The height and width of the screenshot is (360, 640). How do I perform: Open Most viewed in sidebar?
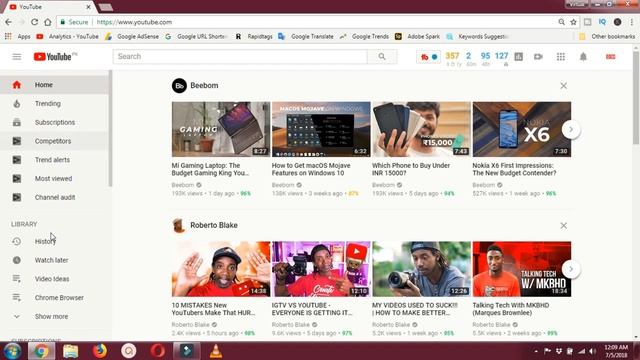pyautogui.click(x=54, y=179)
